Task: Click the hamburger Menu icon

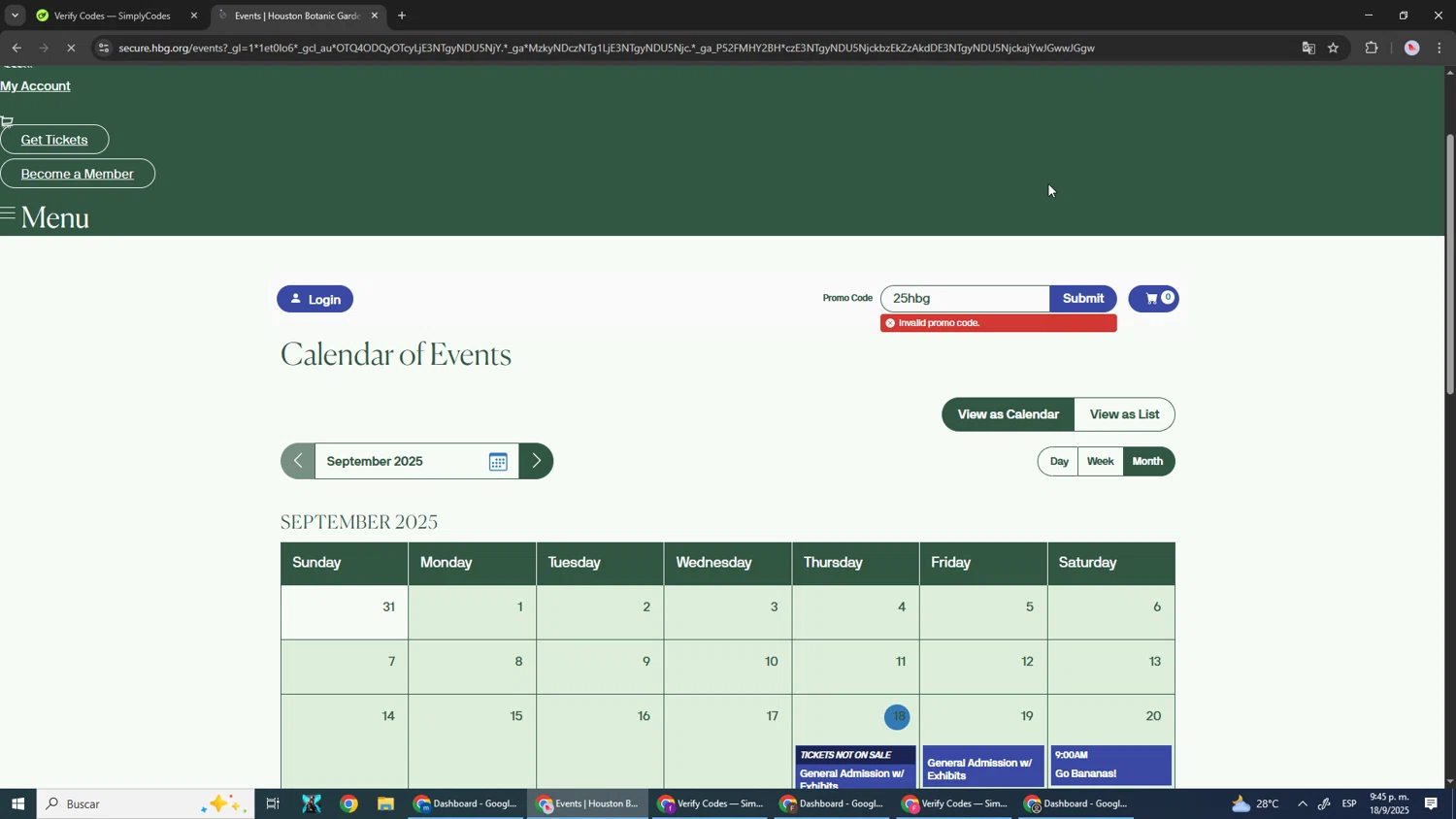Action: click(x=8, y=214)
